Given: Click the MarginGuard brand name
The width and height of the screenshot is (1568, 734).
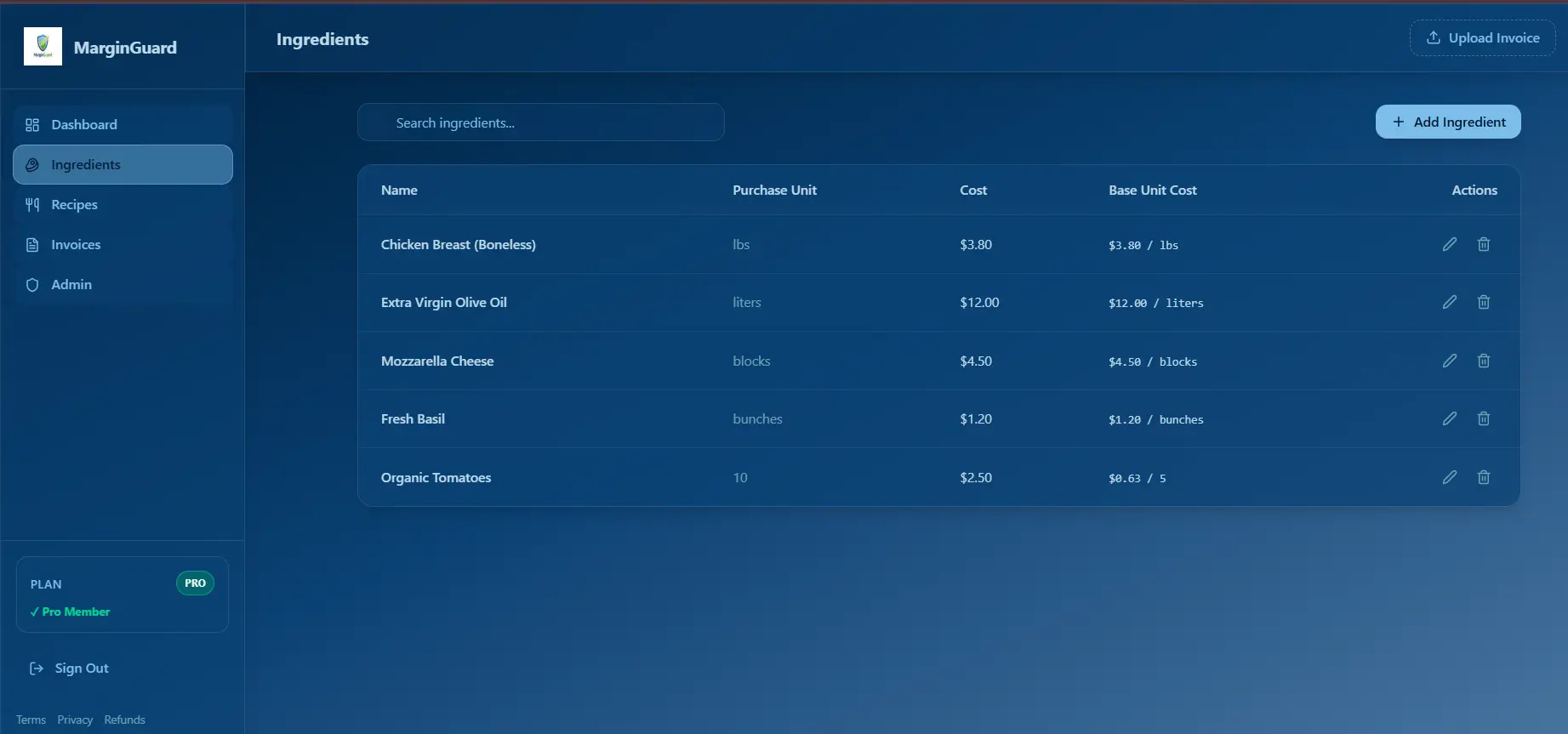Looking at the screenshot, I should tap(125, 48).
